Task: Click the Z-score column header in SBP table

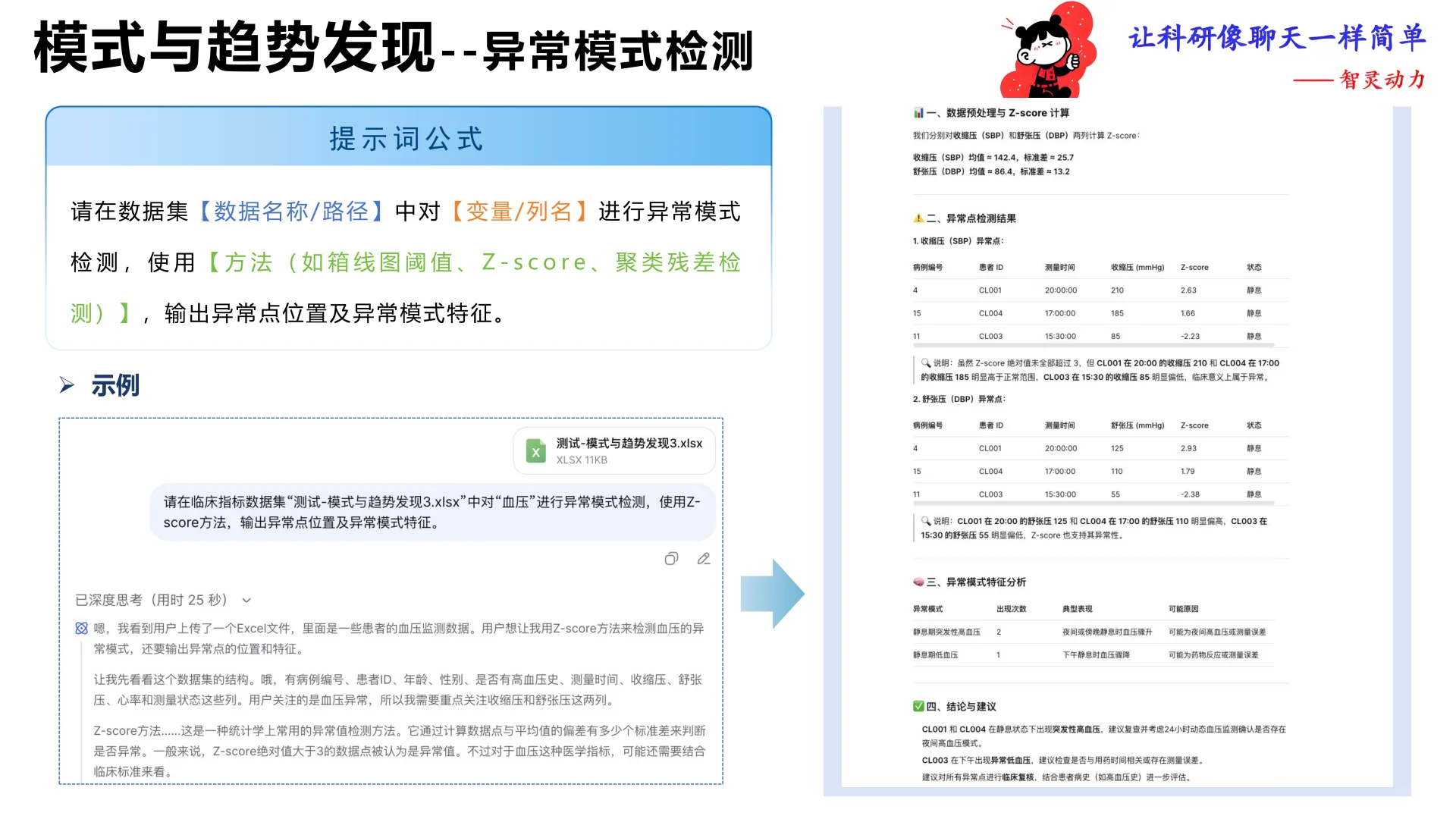Action: [x=1194, y=268]
